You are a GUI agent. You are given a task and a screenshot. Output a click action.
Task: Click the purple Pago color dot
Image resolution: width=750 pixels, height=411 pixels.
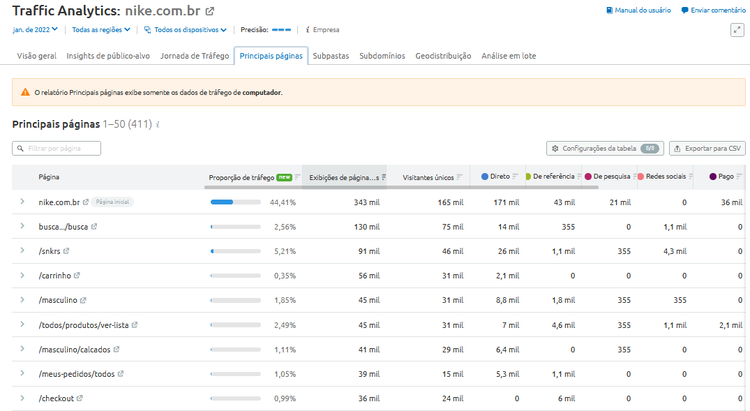click(713, 177)
